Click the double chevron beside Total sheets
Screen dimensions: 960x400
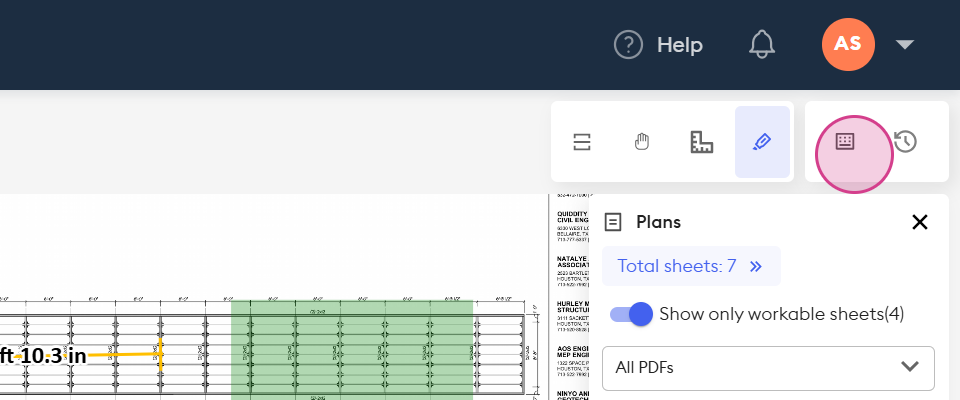(x=756, y=266)
